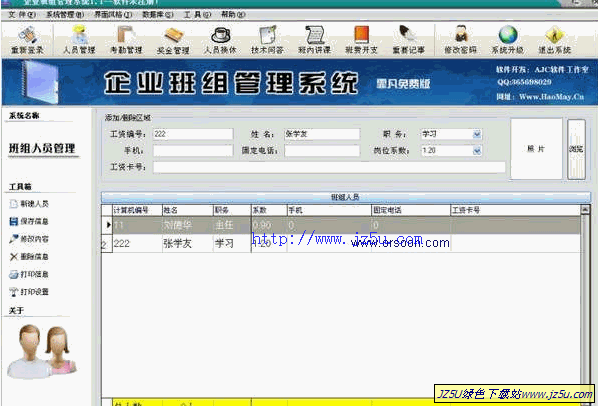Viewport: 598px width, 406px height.
Task: Click the table scrollbar up arrow
Action: click(585, 209)
